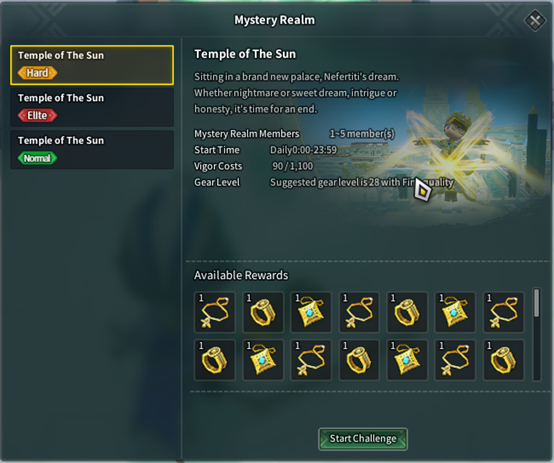Click the first necklace reward icon
This screenshot has height=463, width=554.
tap(214, 312)
